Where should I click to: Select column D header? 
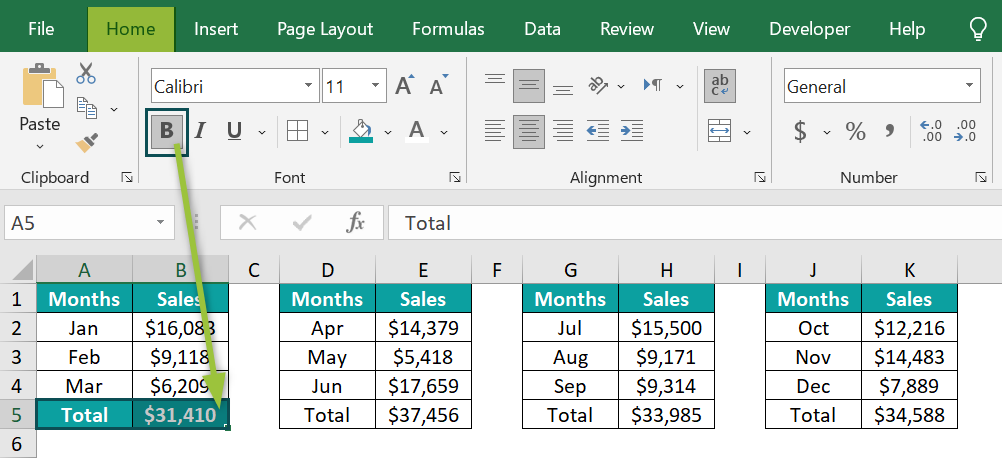(327, 270)
